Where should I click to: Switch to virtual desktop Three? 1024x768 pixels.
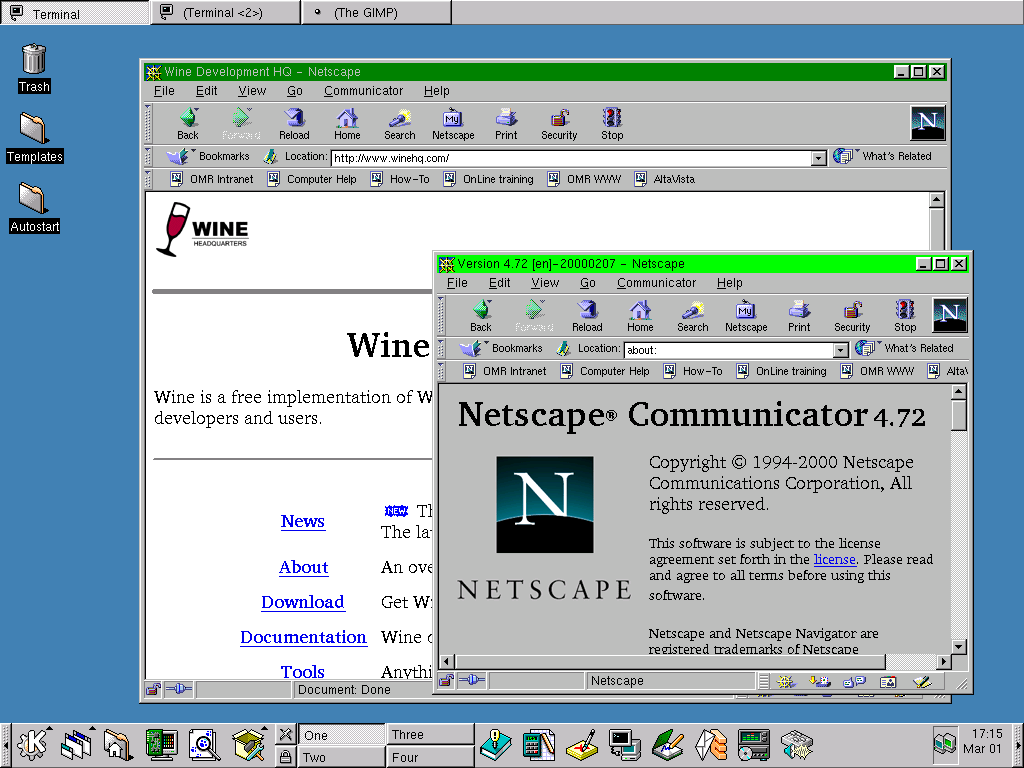430,734
